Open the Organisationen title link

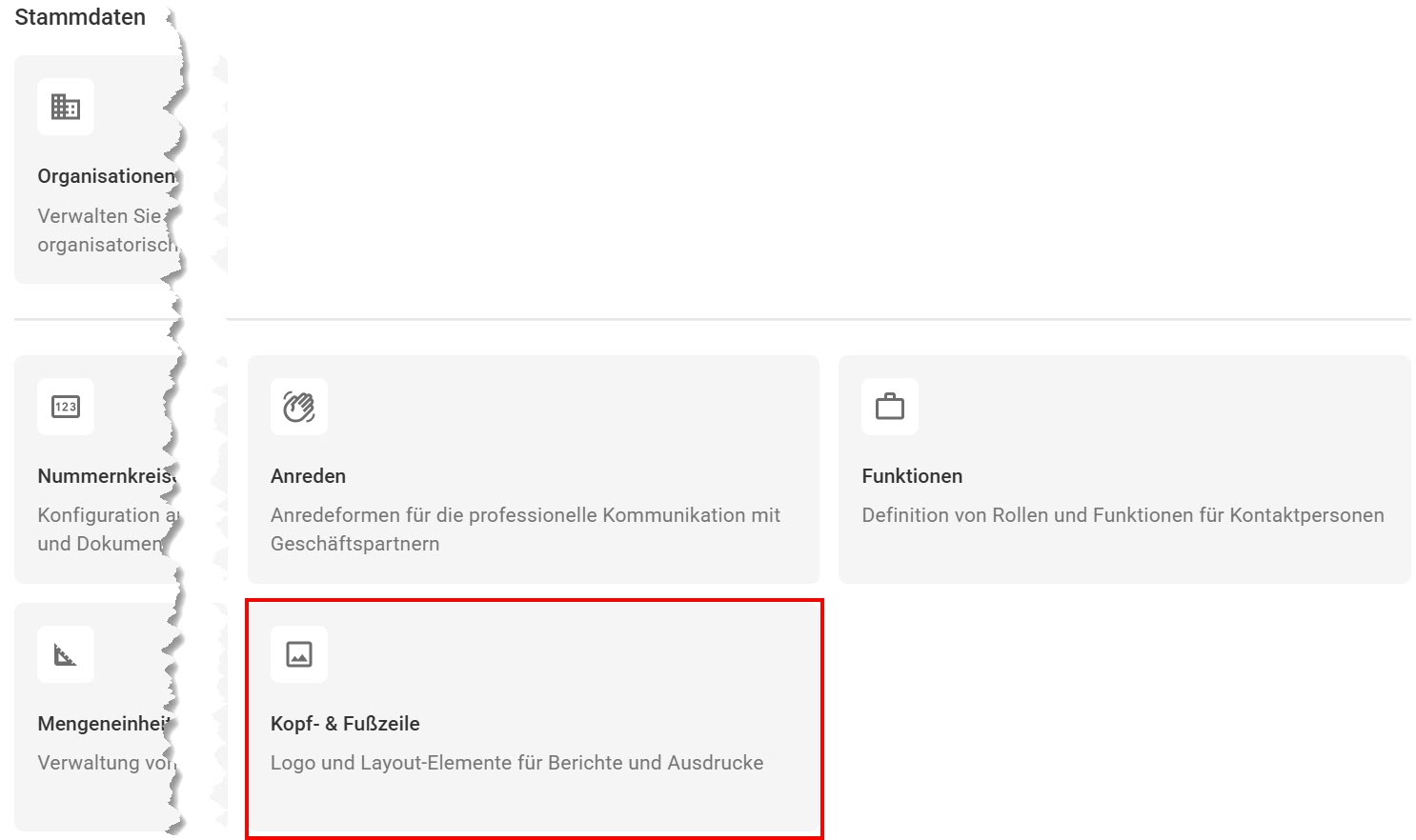pos(106,176)
